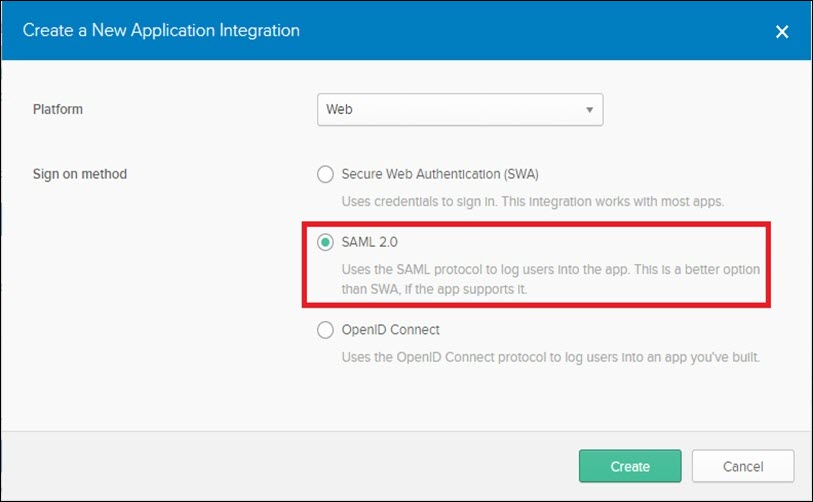Viewport: 813px width, 502px height.
Task: Click the blue dialog header bar
Action: click(406, 30)
